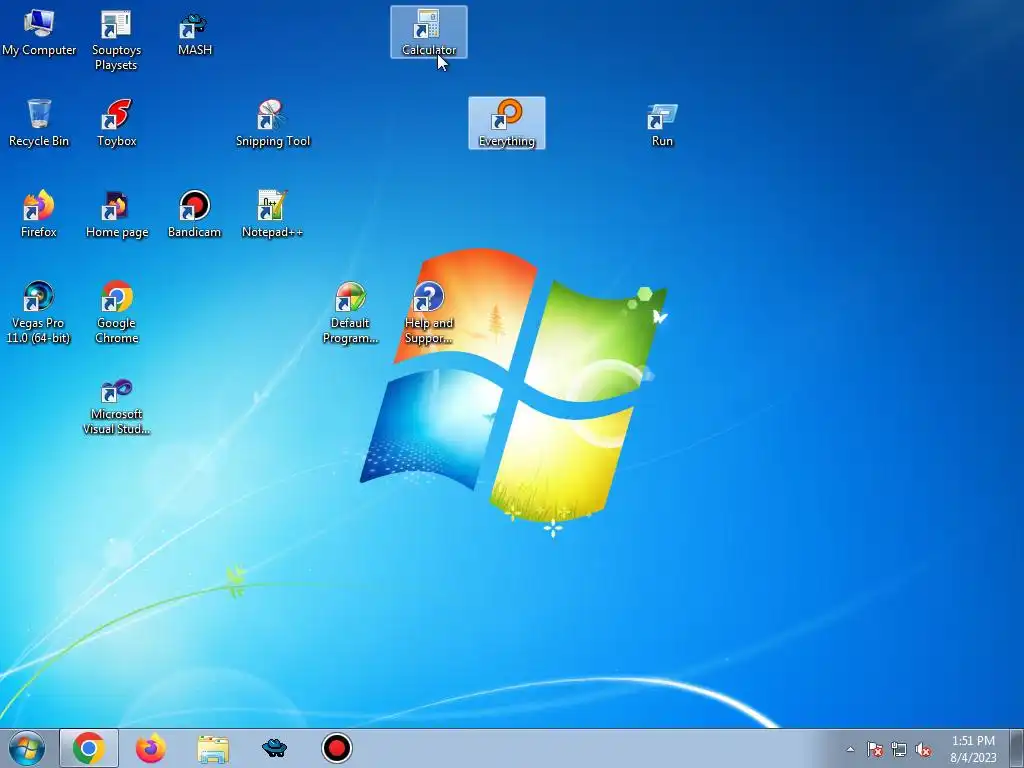Select the My Computer desktop icon
1024x768 pixels.
coord(39,33)
